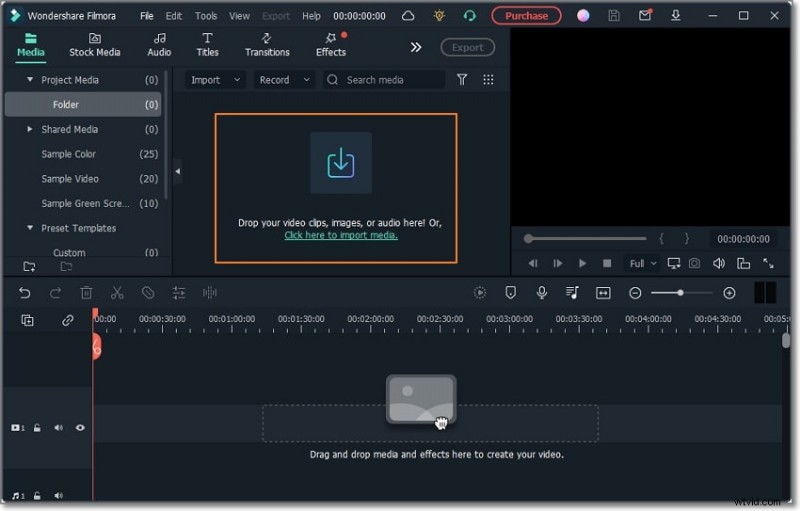Zoom out timeline minus icon

click(x=635, y=293)
